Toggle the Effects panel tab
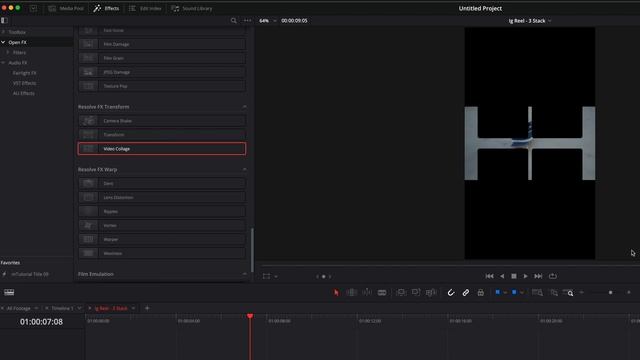Viewport: 640px width, 360px height. click(106, 8)
